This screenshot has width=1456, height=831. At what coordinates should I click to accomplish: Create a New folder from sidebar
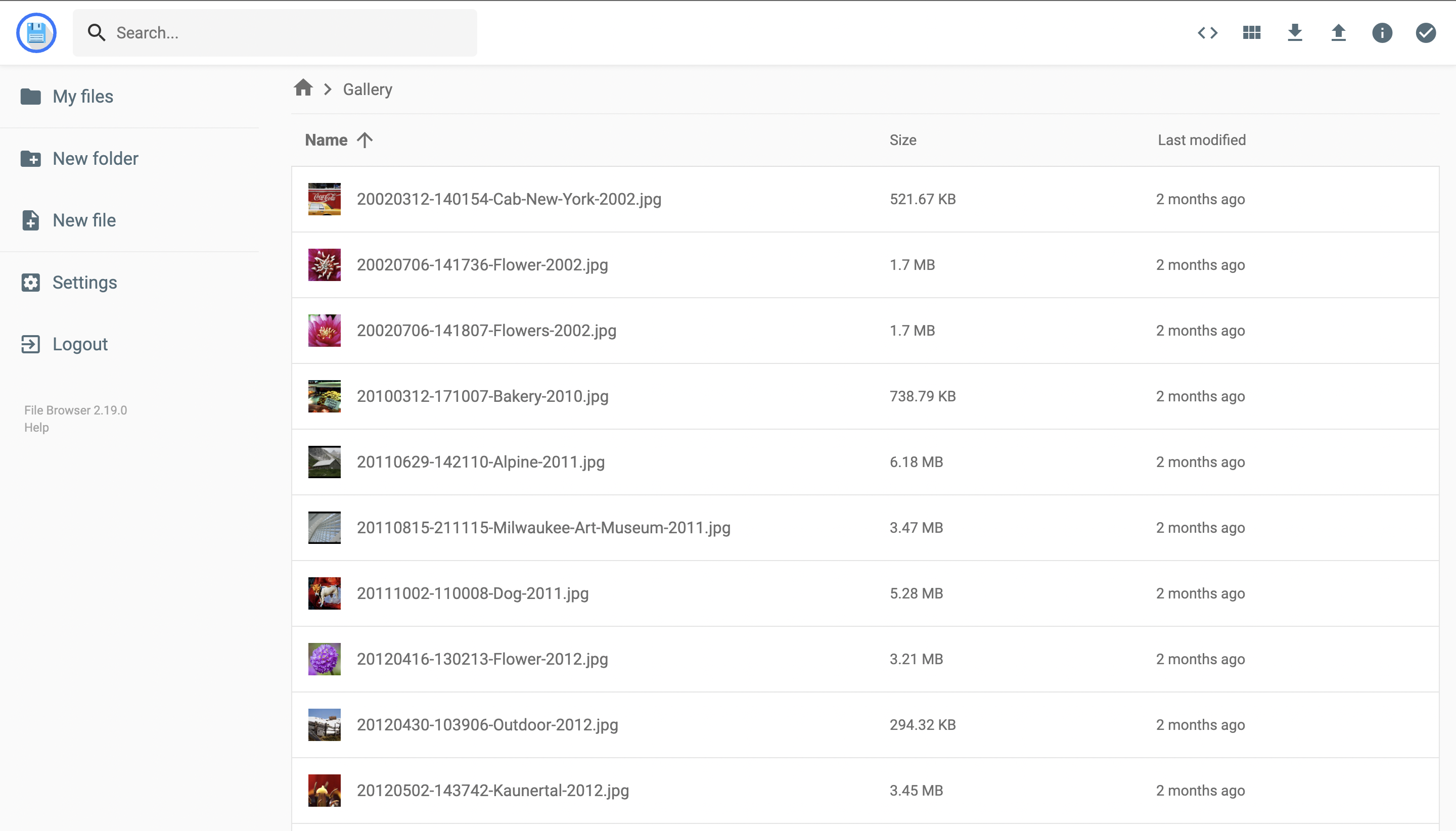[x=96, y=158]
